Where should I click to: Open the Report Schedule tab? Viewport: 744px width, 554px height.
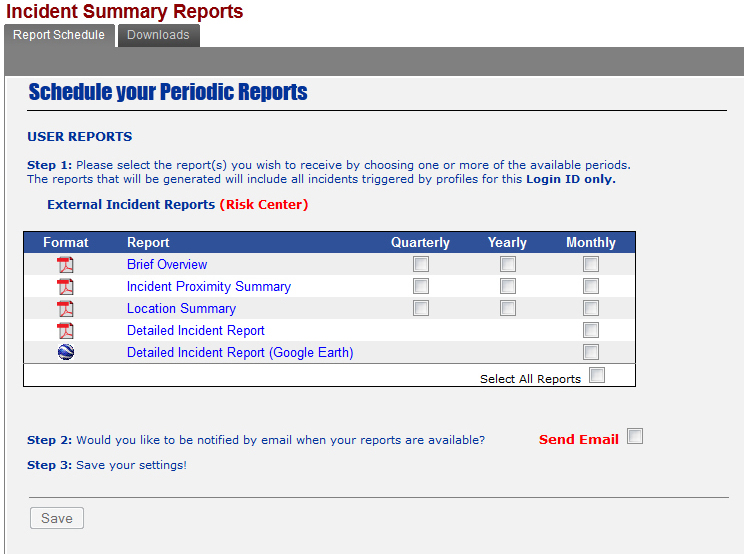pyautogui.click(x=59, y=35)
